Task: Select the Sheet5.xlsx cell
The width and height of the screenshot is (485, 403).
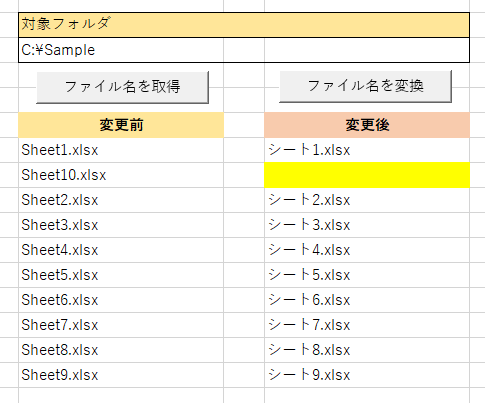Action: (121, 275)
